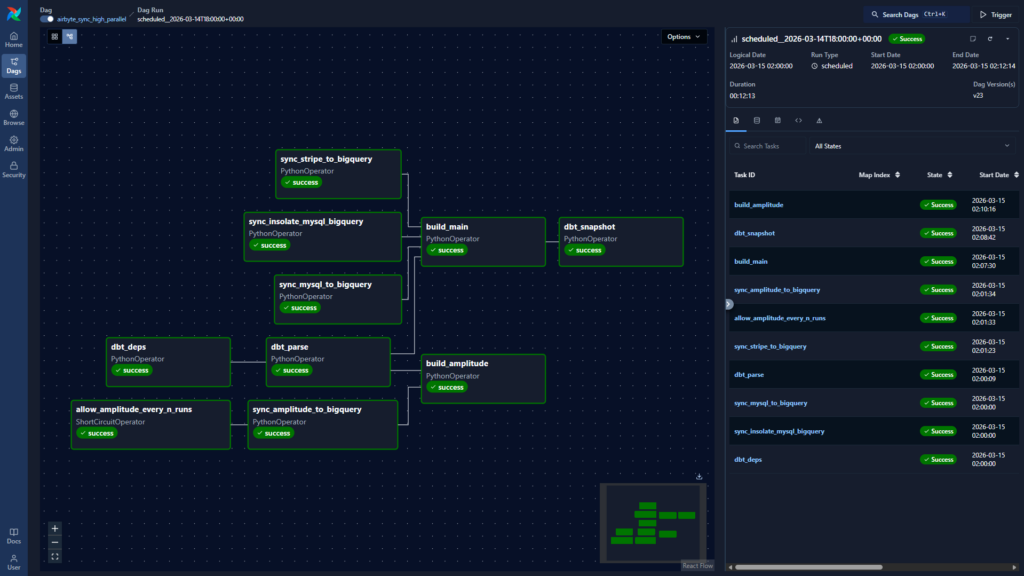Open the Browse sidebar menu

14,117
